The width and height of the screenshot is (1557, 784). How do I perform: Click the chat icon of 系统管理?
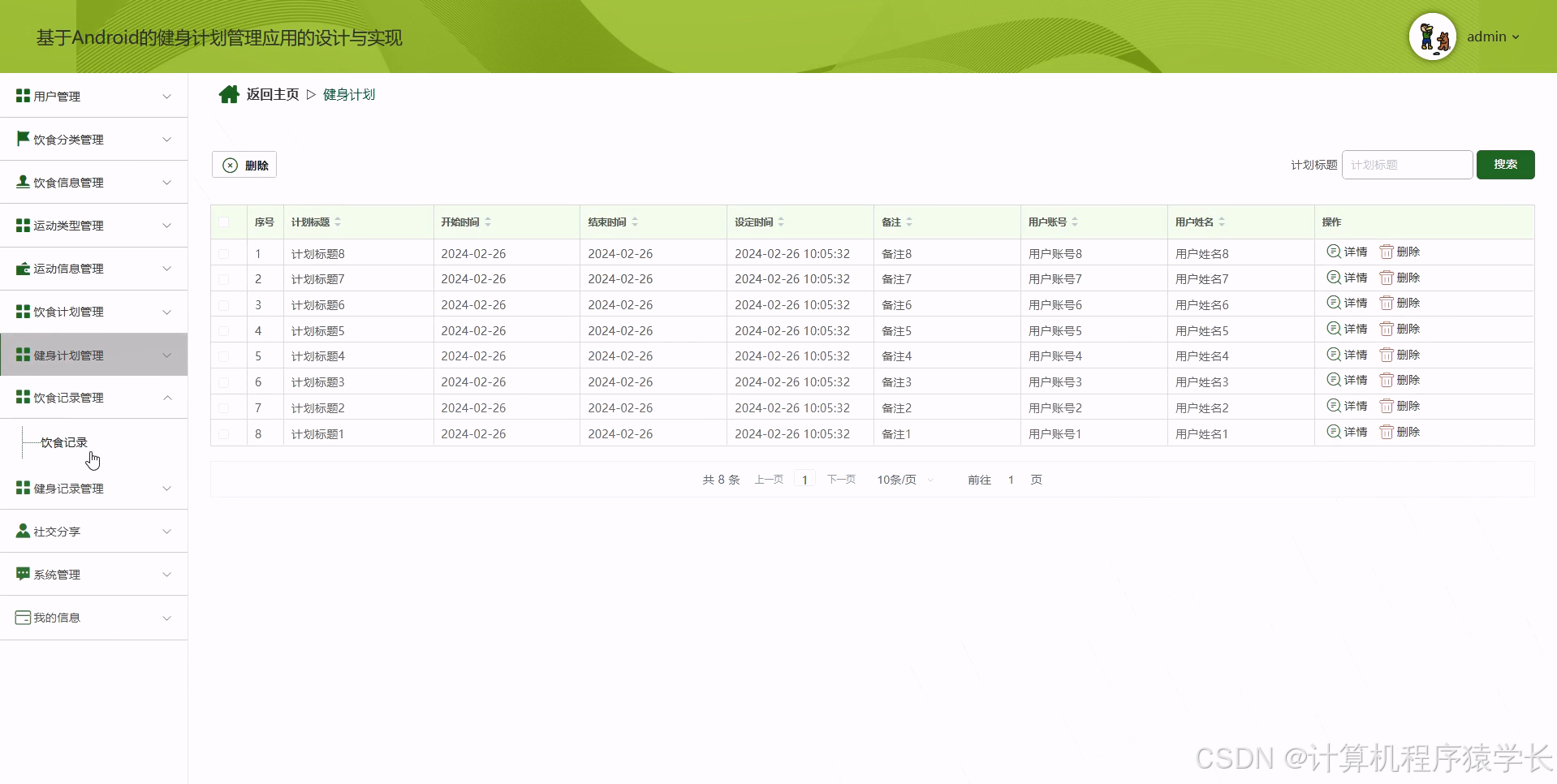23,574
